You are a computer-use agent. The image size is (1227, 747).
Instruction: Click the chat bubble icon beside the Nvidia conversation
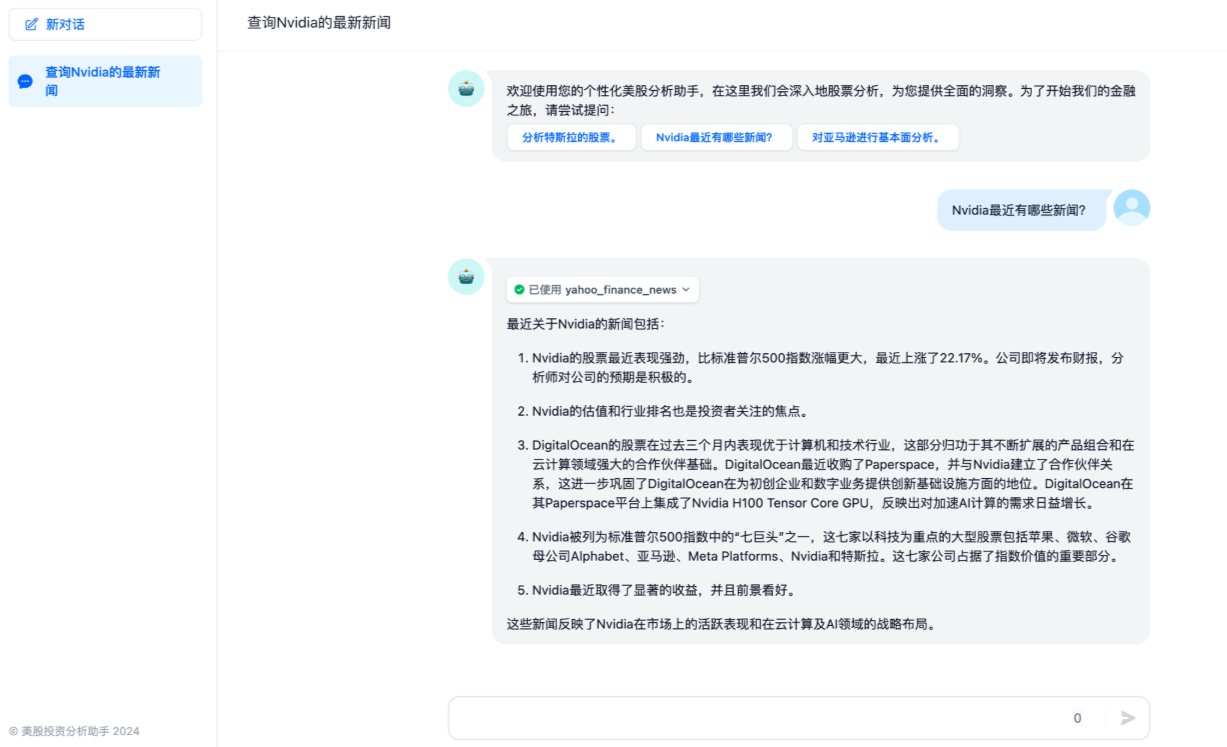[25, 81]
